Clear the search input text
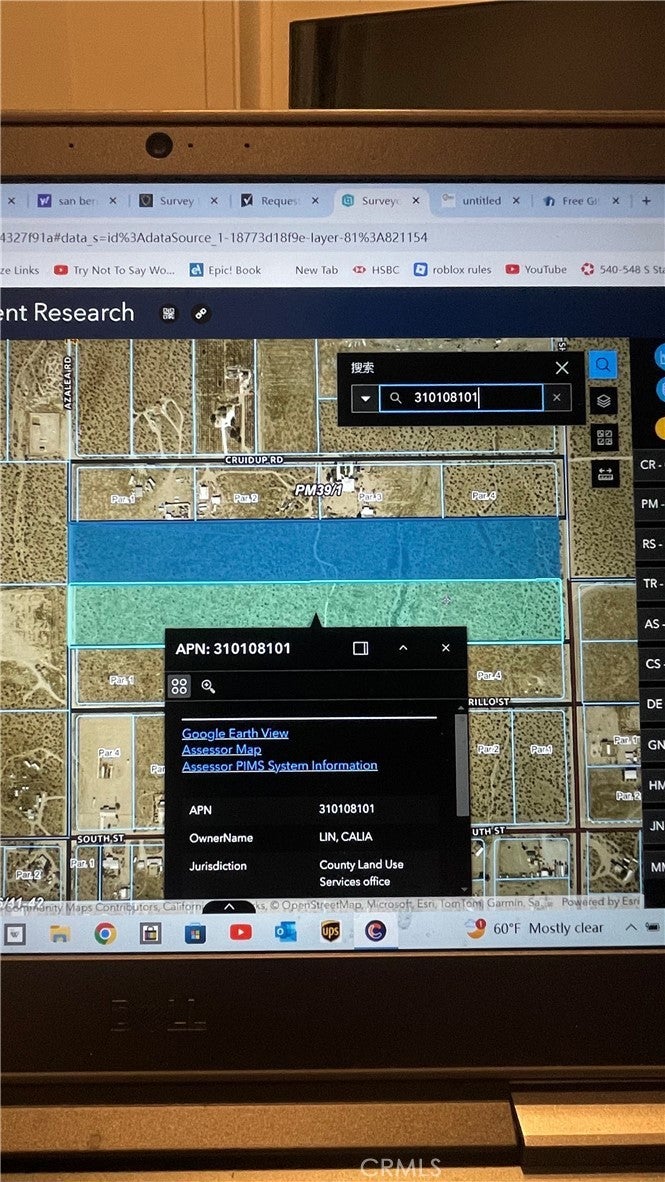Viewport: 665px width, 1182px height. (556, 398)
